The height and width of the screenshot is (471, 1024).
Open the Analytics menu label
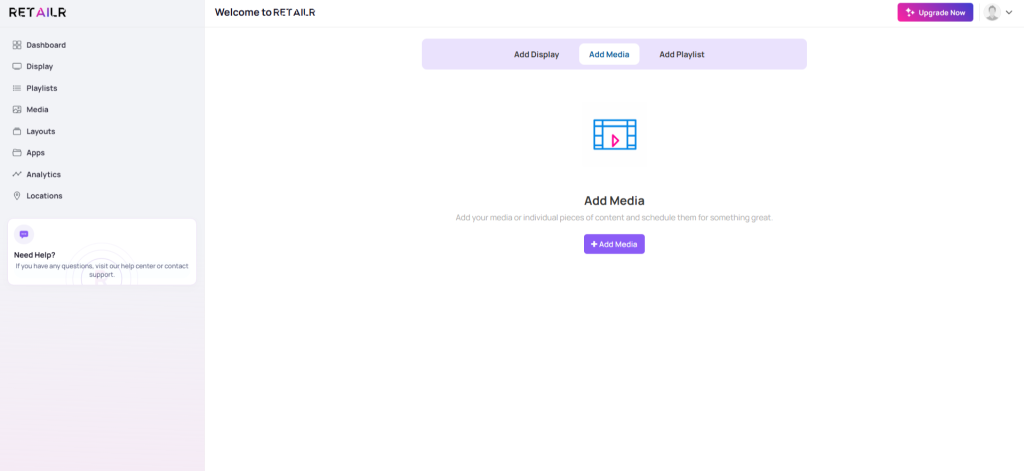[43, 174]
